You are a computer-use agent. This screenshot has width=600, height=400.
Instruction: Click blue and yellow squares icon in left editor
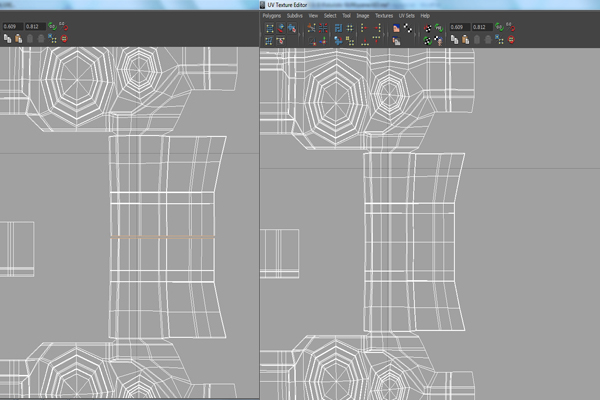coord(52,38)
